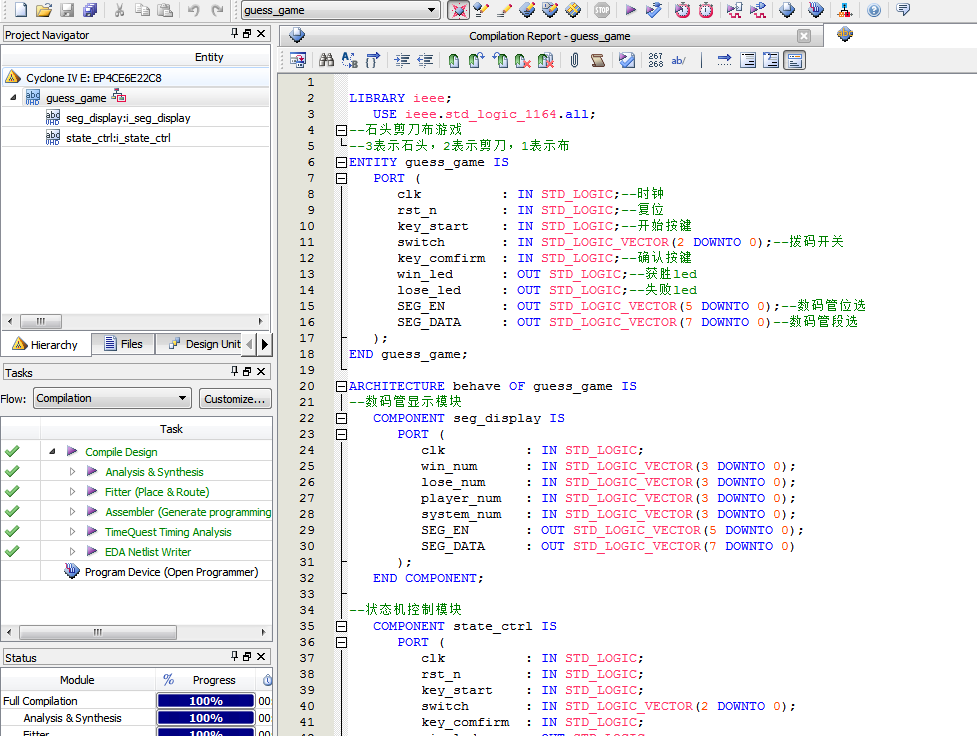Close the Compilation Report tab
Image resolution: width=977 pixels, height=736 pixels.
(x=804, y=36)
